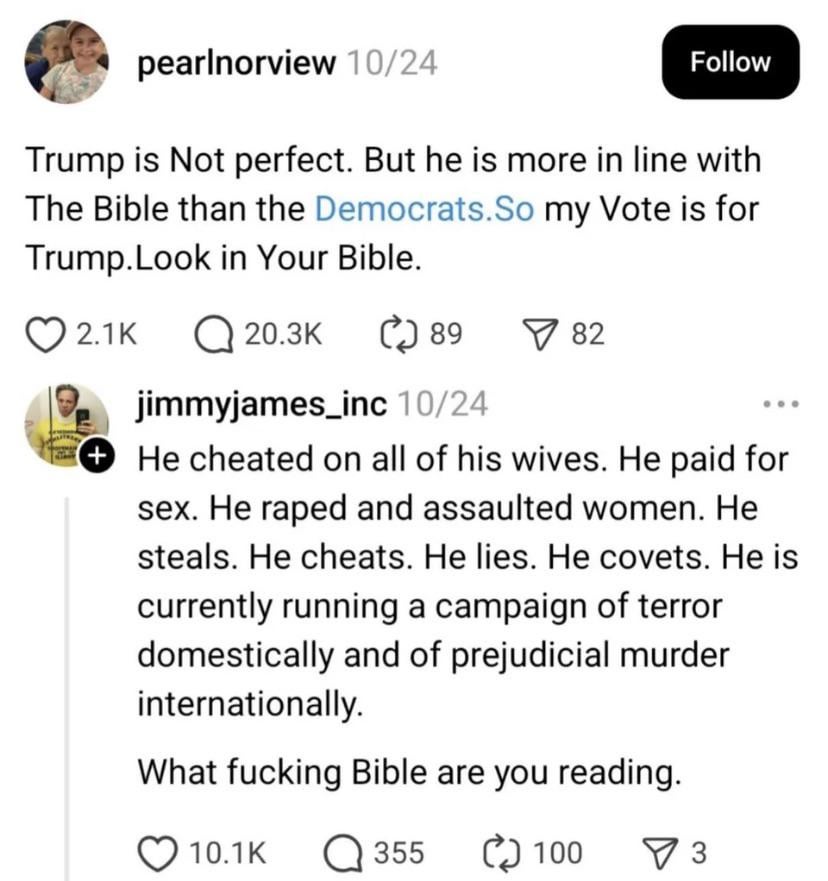Repost jimmyjames_inc's reply
The image size is (828, 881).
(499, 852)
